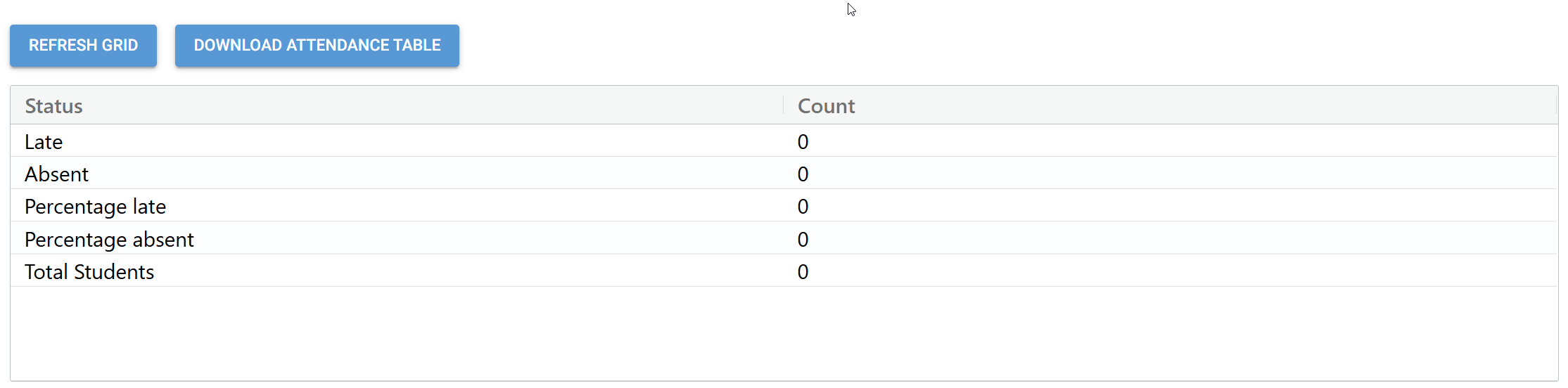The height and width of the screenshot is (388, 1568).
Task: Highlight the entire Total Students row
Action: pos(422,272)
